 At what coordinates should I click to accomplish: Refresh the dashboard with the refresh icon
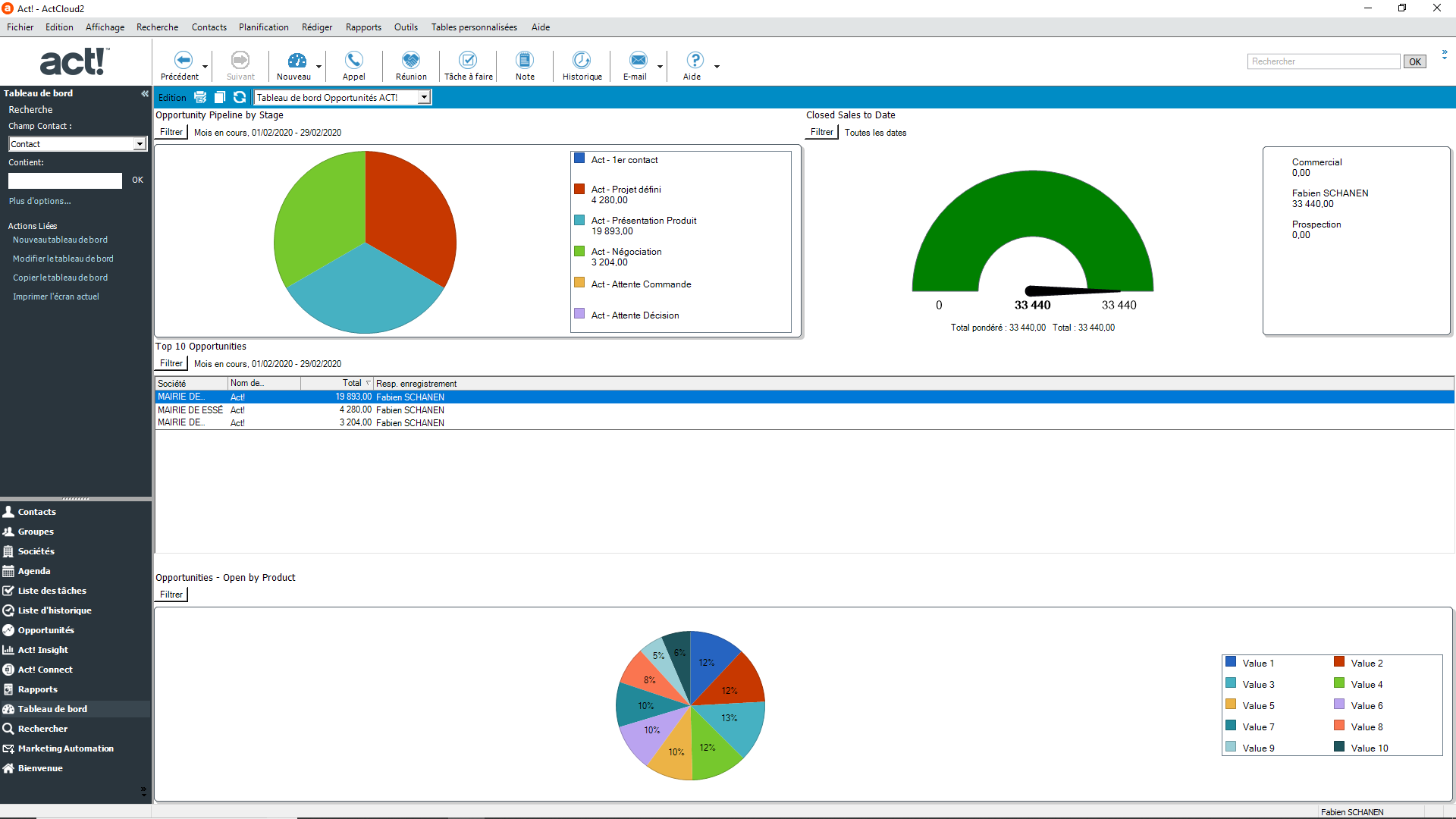coord(240,97)
